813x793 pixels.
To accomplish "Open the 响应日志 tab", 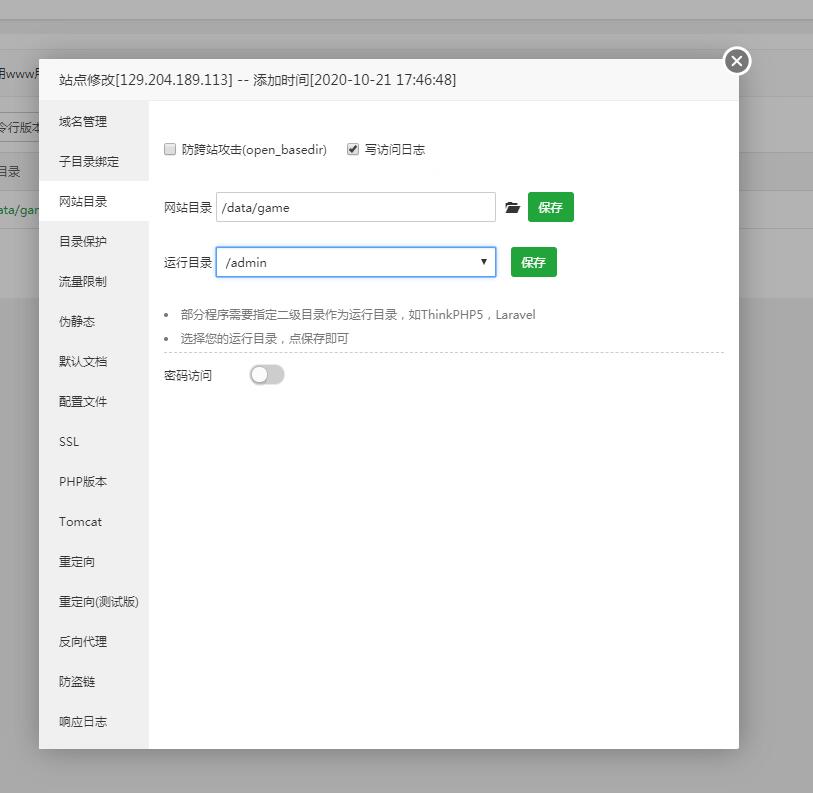I will pos(83,722).
